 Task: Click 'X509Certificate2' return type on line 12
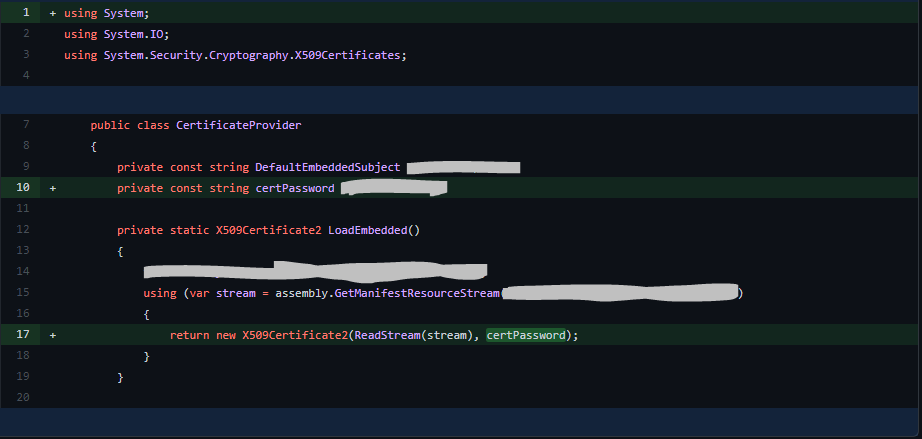(x=268, y=230)
